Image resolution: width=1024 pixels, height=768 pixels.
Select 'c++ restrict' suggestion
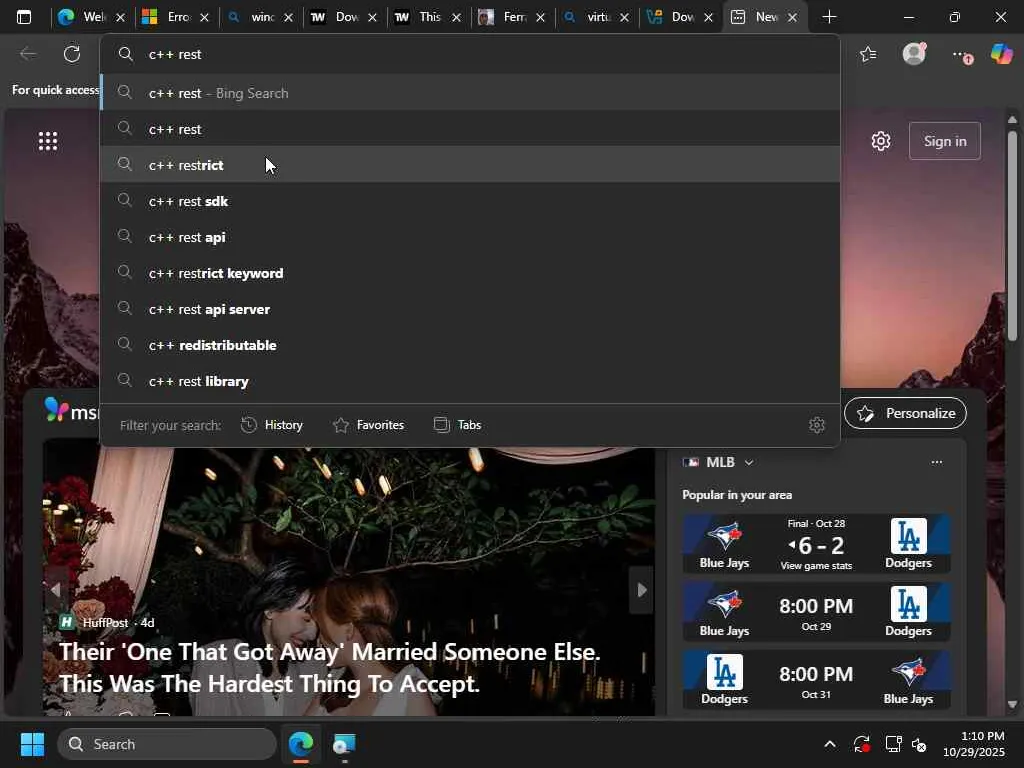[x=470, y=165]
